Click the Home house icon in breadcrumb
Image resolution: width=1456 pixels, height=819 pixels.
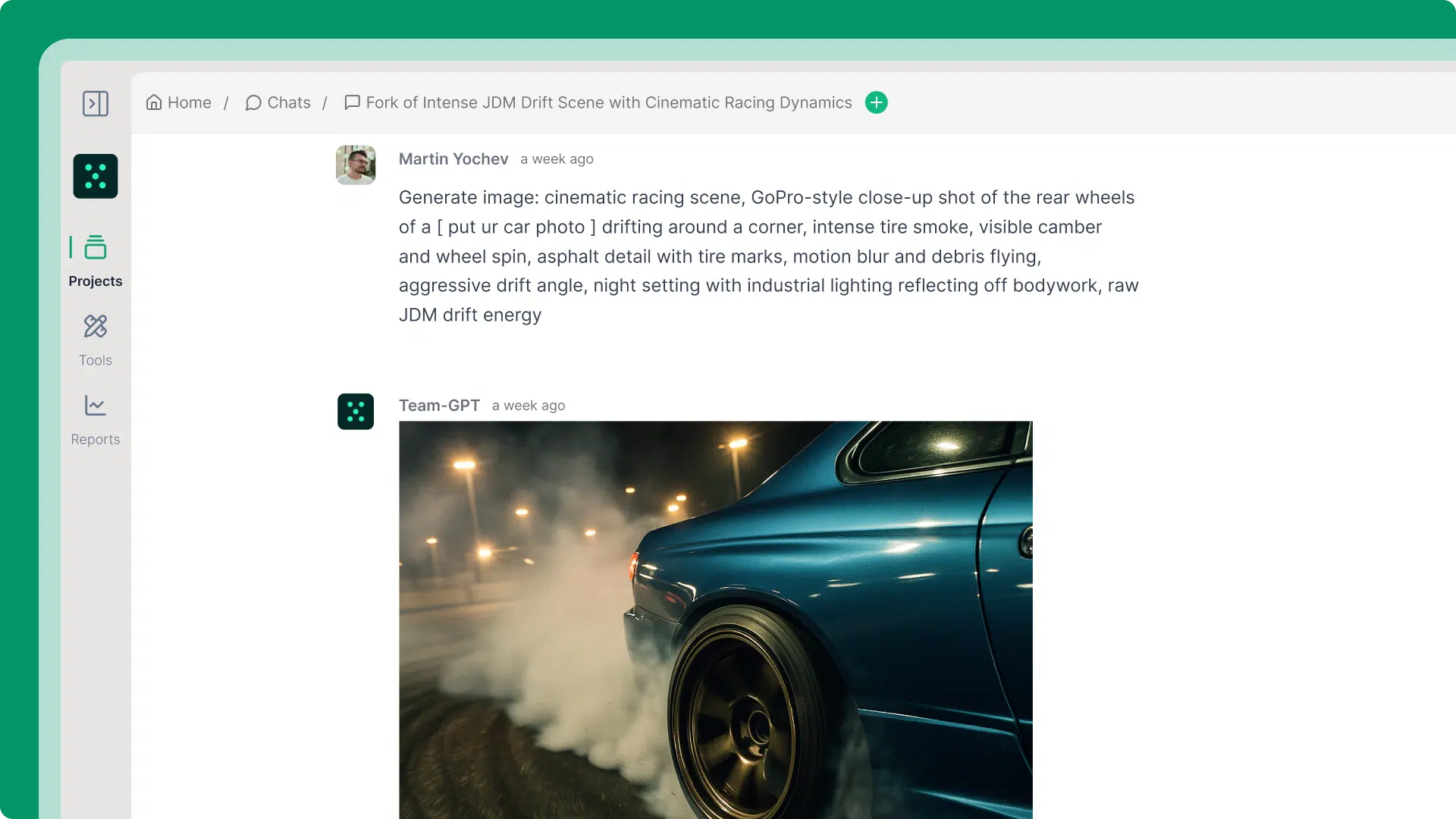pyautogui.click(x=154, y=102)
